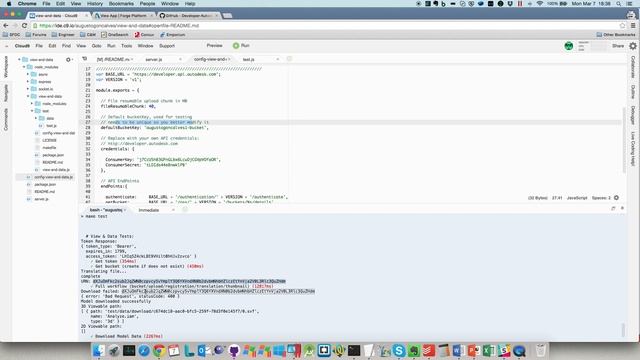Image resolution: width=640 pixels, height=360 pixels.
Task: Switch to the server.js editor tab
Action: 154,60
